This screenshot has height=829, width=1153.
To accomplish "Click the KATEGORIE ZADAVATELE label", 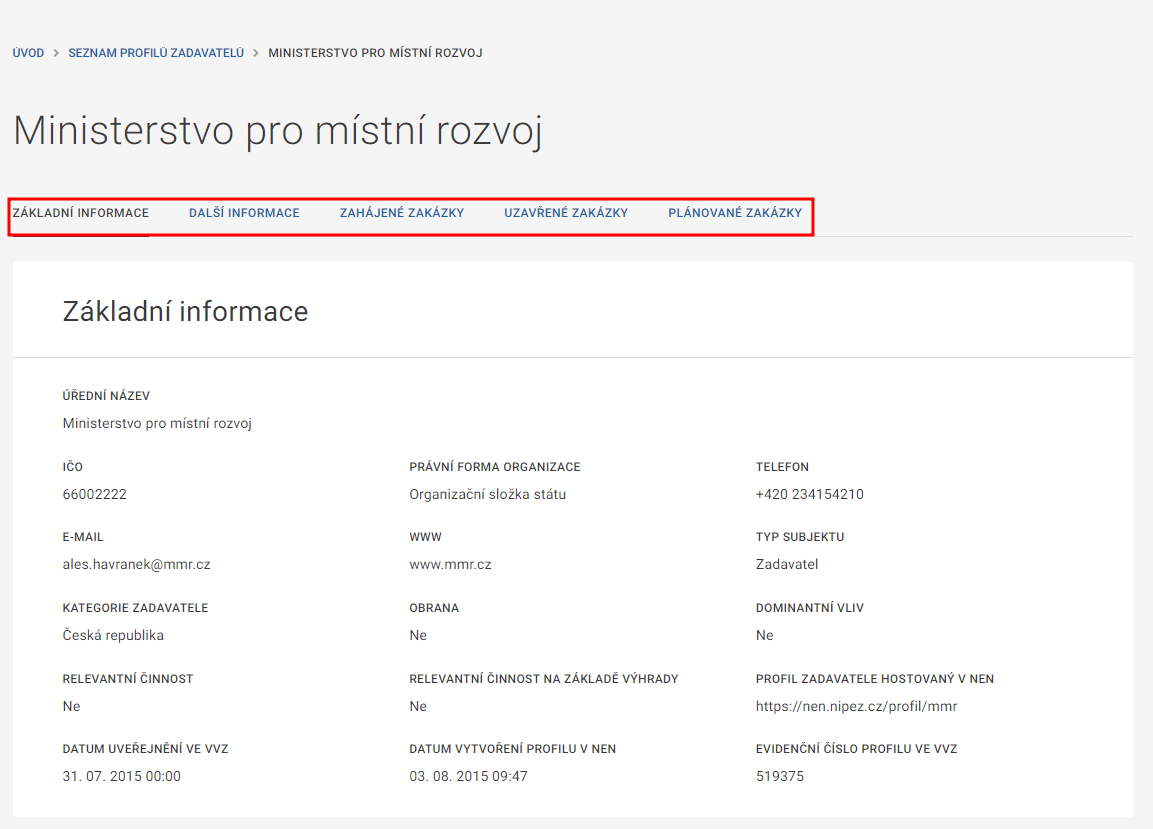I will pyautogui.click(x=135, y=608).
